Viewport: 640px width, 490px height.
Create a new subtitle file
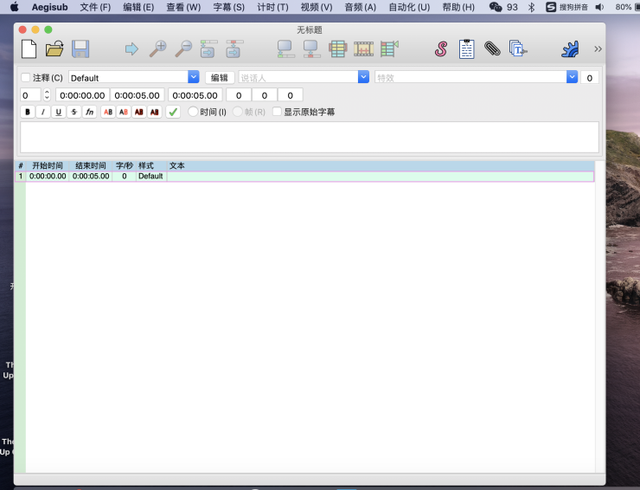coord(29,49)
